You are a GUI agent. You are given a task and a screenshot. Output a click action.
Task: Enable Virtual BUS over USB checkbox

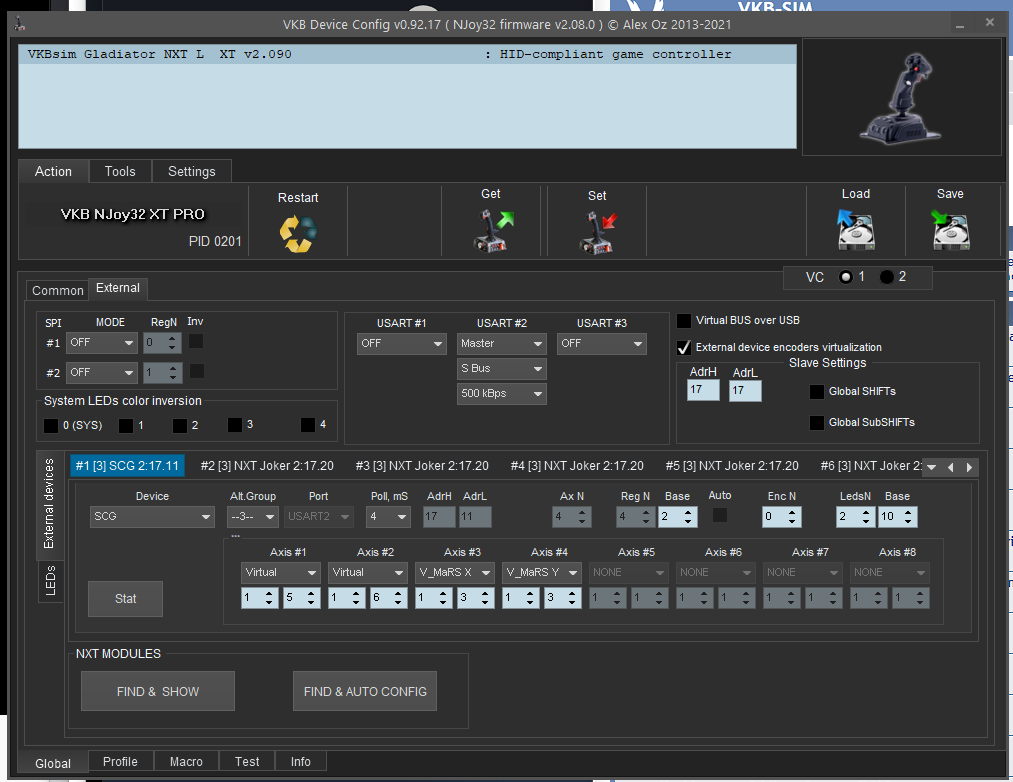coord(684,321)
